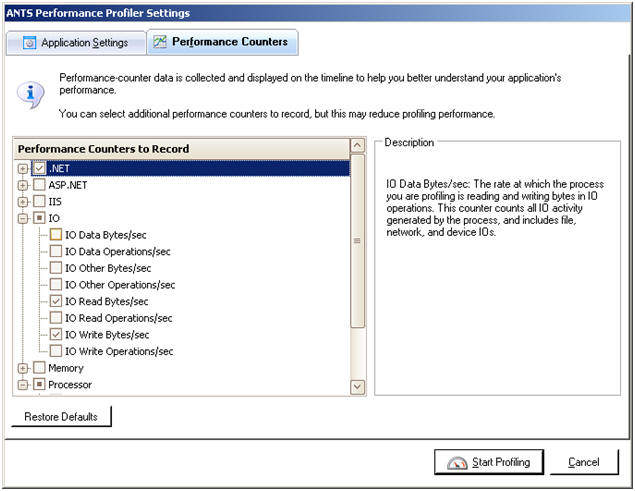The image size is (635, 491).
Task: Check IO Data Bytes/sec checkbox
Action: point(56,235)
